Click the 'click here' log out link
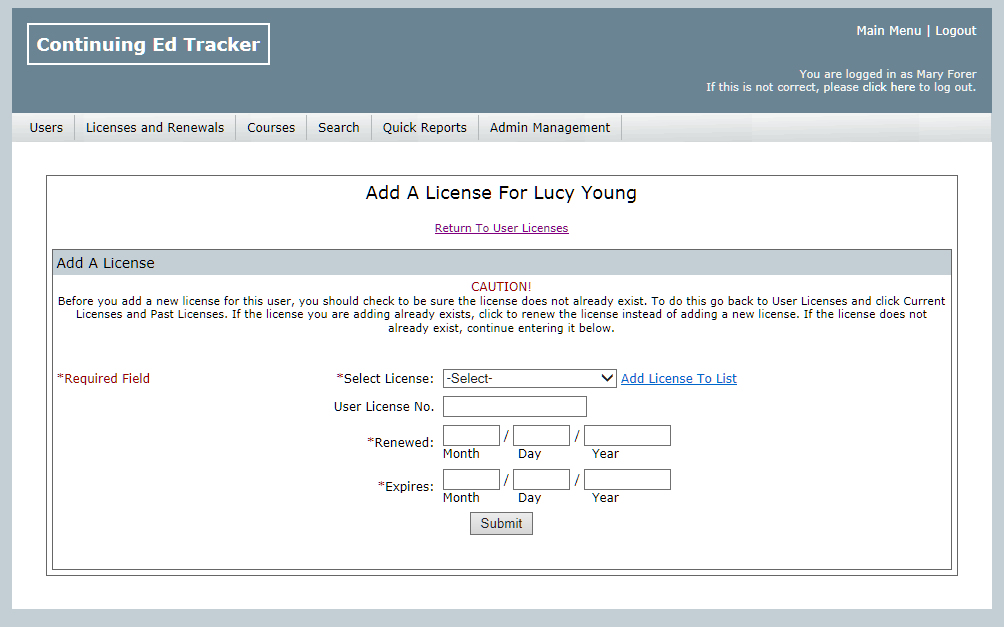The width and height of the screenshot is (1004, 627). point(888,87)
